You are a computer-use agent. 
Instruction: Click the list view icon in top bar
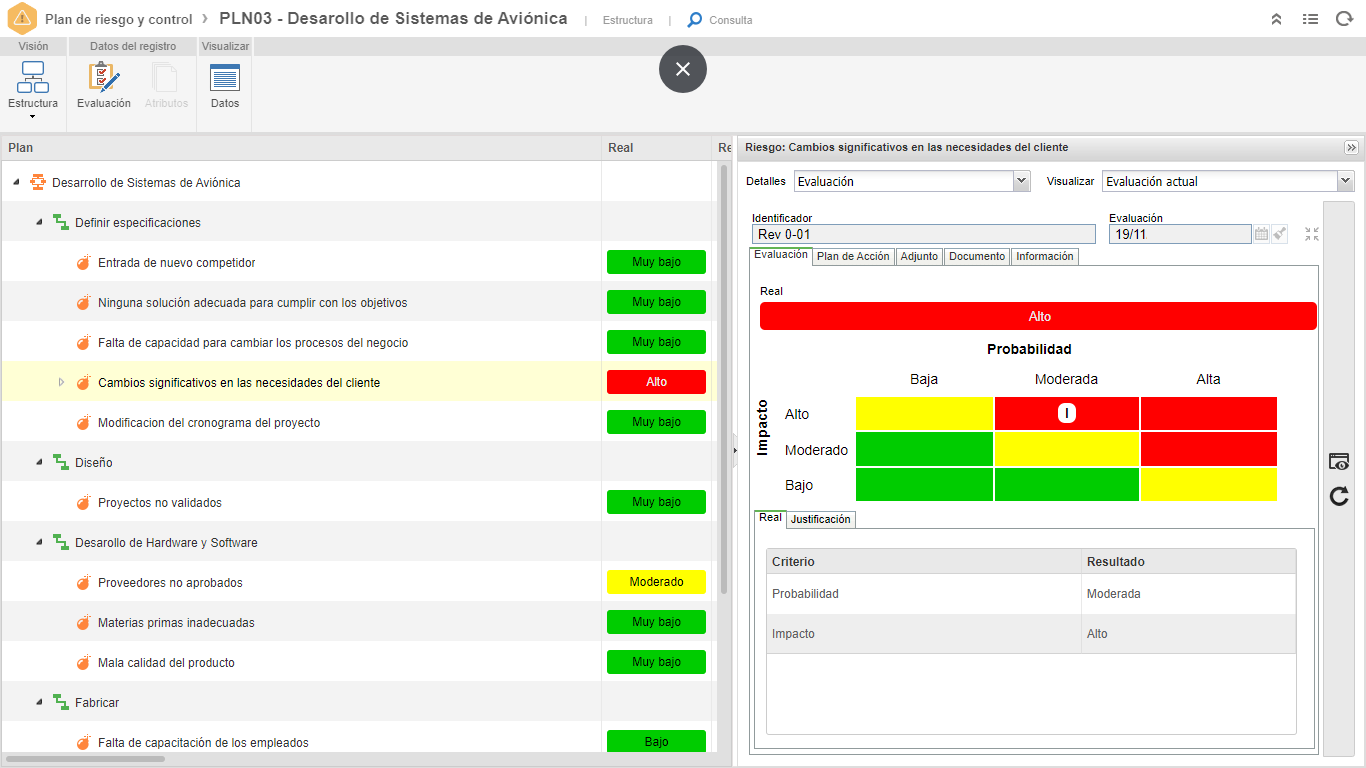coord(1310,19)
